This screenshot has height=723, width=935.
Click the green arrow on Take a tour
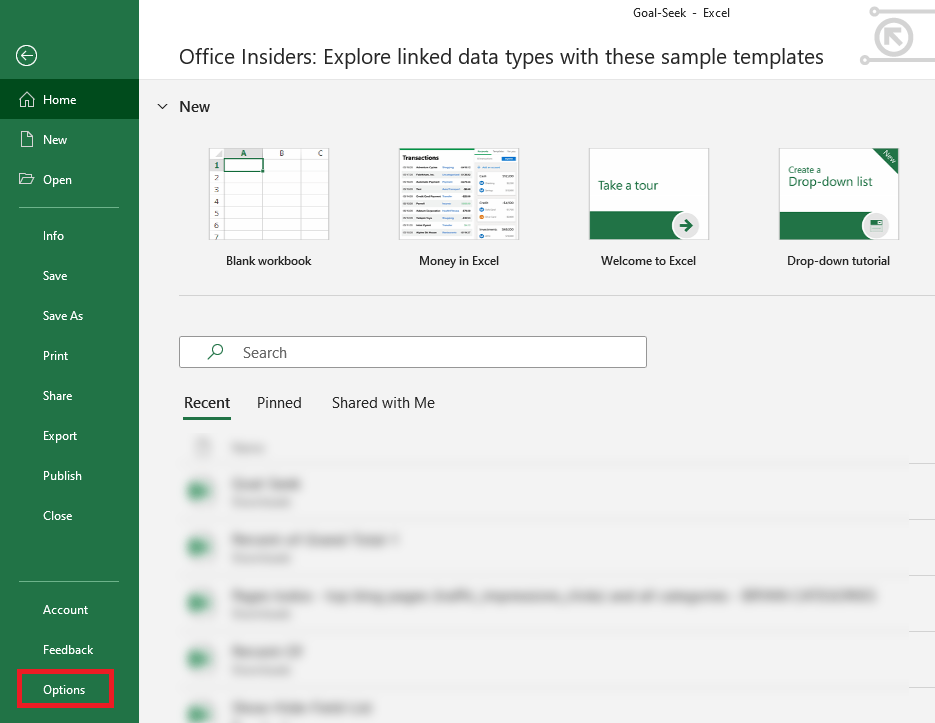685,225
